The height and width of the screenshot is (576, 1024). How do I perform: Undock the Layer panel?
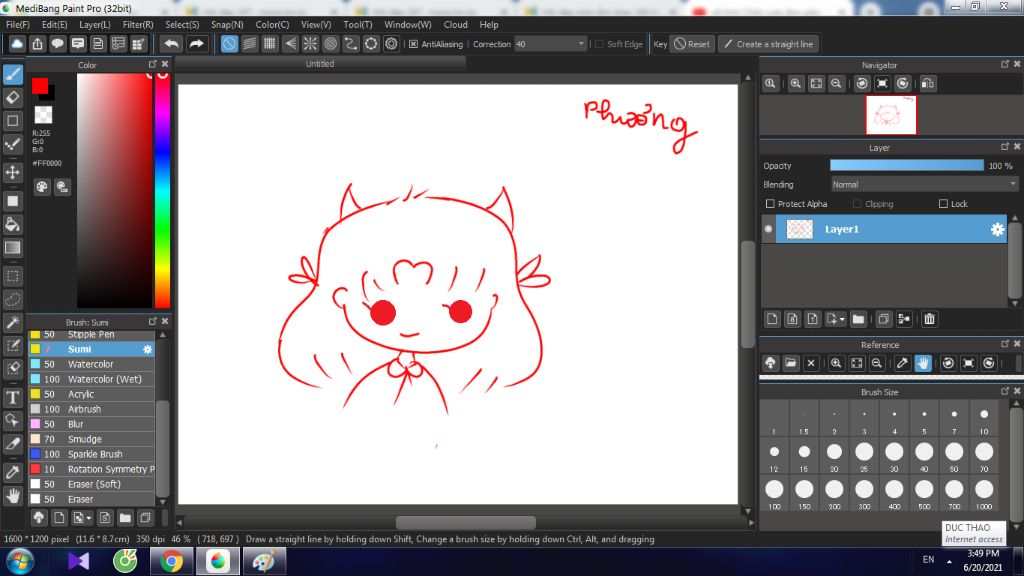(1005, 147)
